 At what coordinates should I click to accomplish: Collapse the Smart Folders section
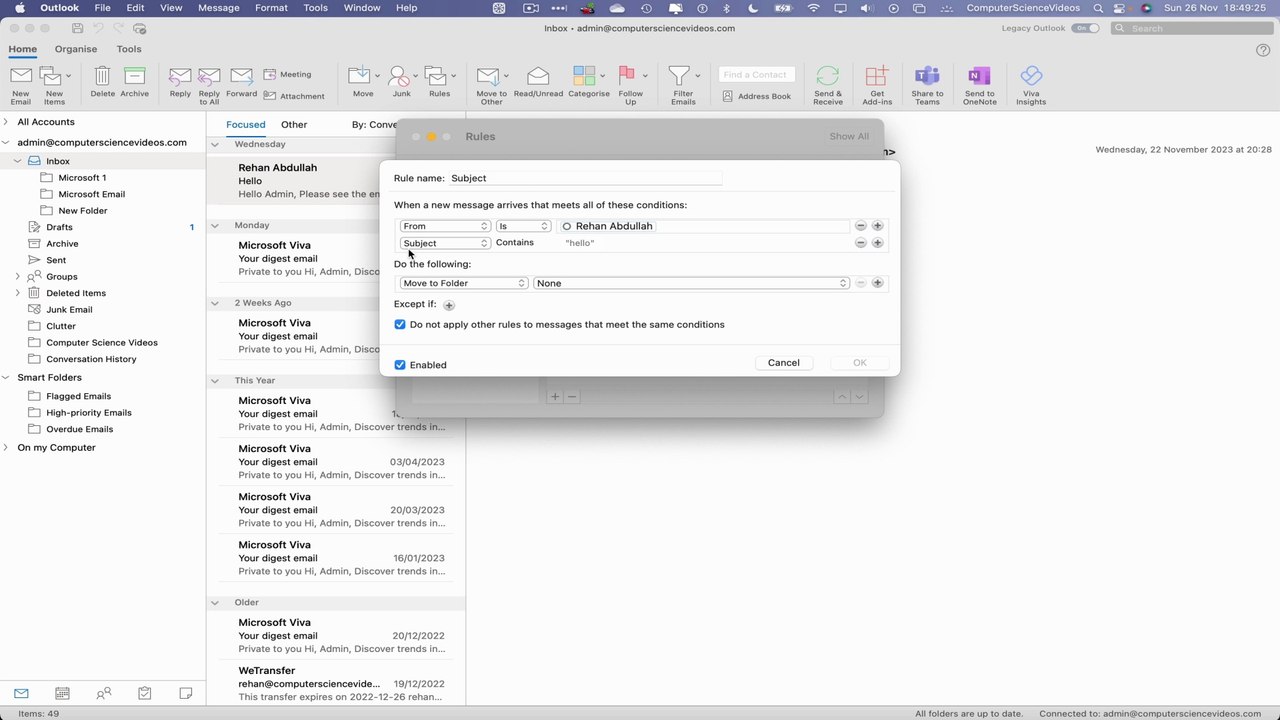tap(6, 378)
